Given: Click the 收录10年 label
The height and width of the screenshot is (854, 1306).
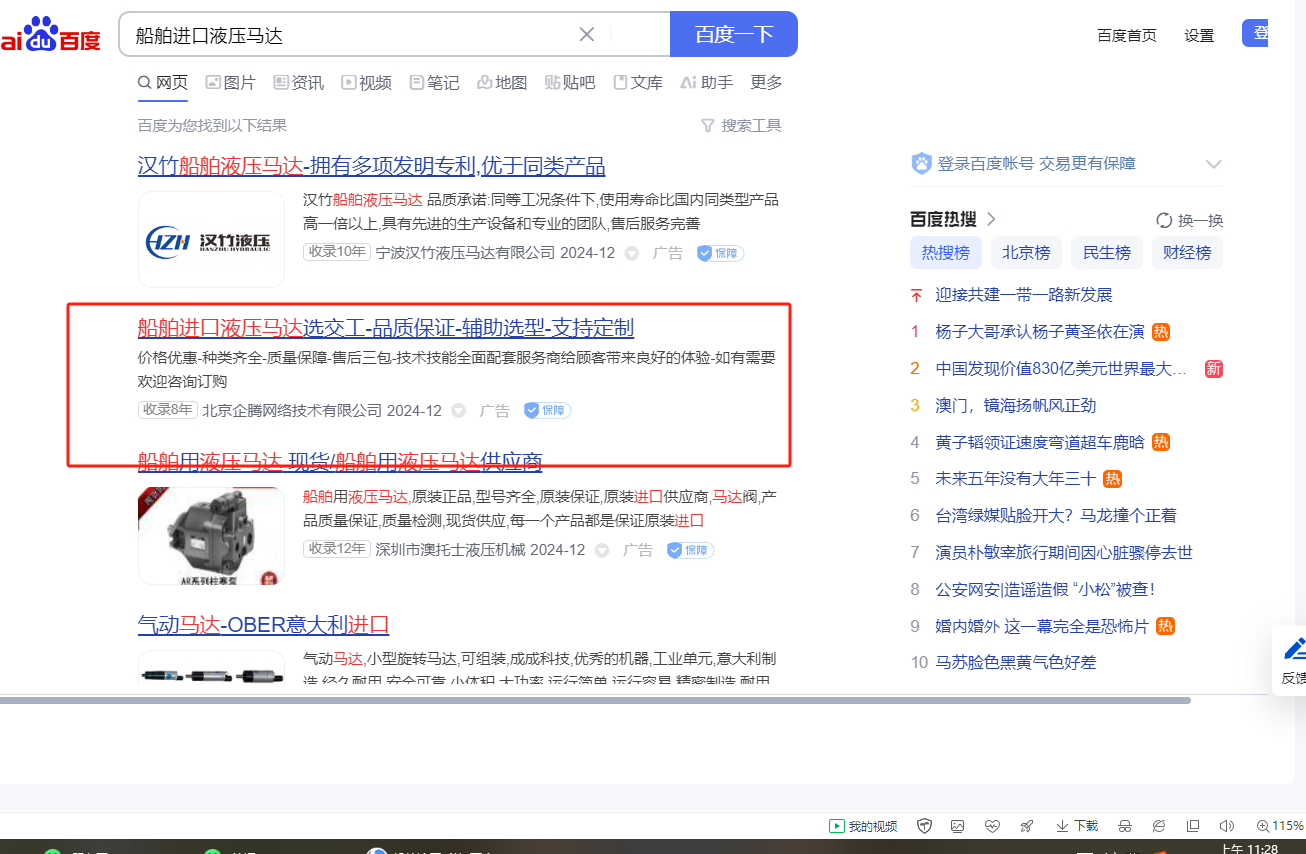Looking at the screenshot, I should pyautogui.click(x=337, y=252).
